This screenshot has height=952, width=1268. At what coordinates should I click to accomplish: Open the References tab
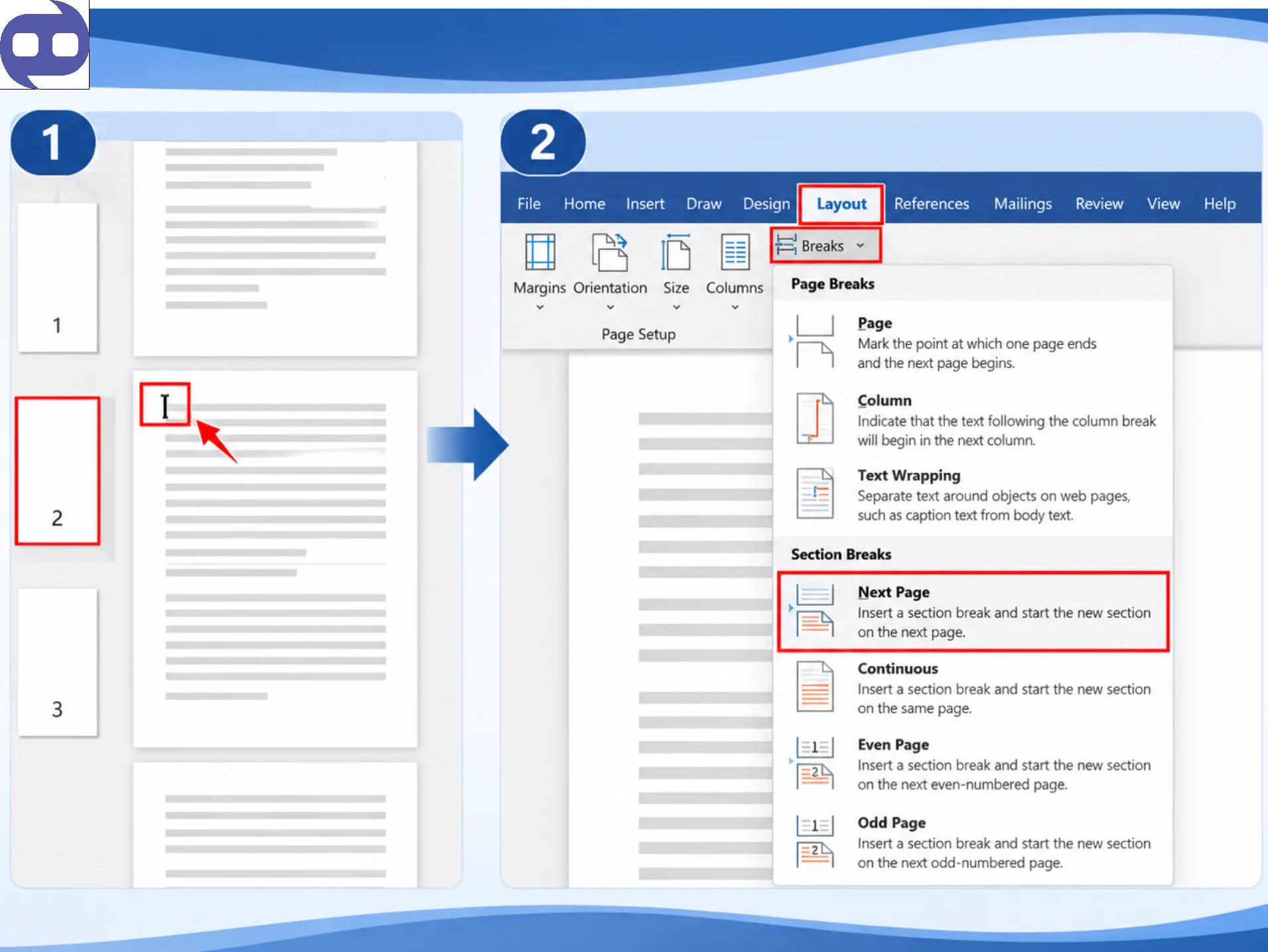point(932,204)
